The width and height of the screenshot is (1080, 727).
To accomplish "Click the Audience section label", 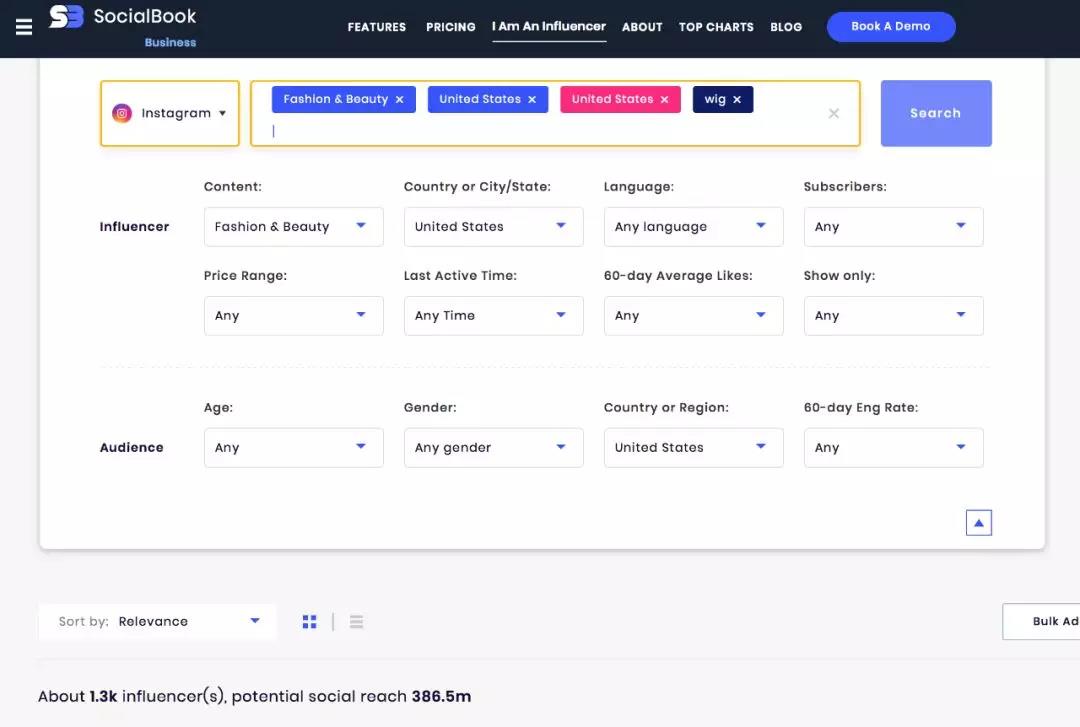I will pos(132,447).
